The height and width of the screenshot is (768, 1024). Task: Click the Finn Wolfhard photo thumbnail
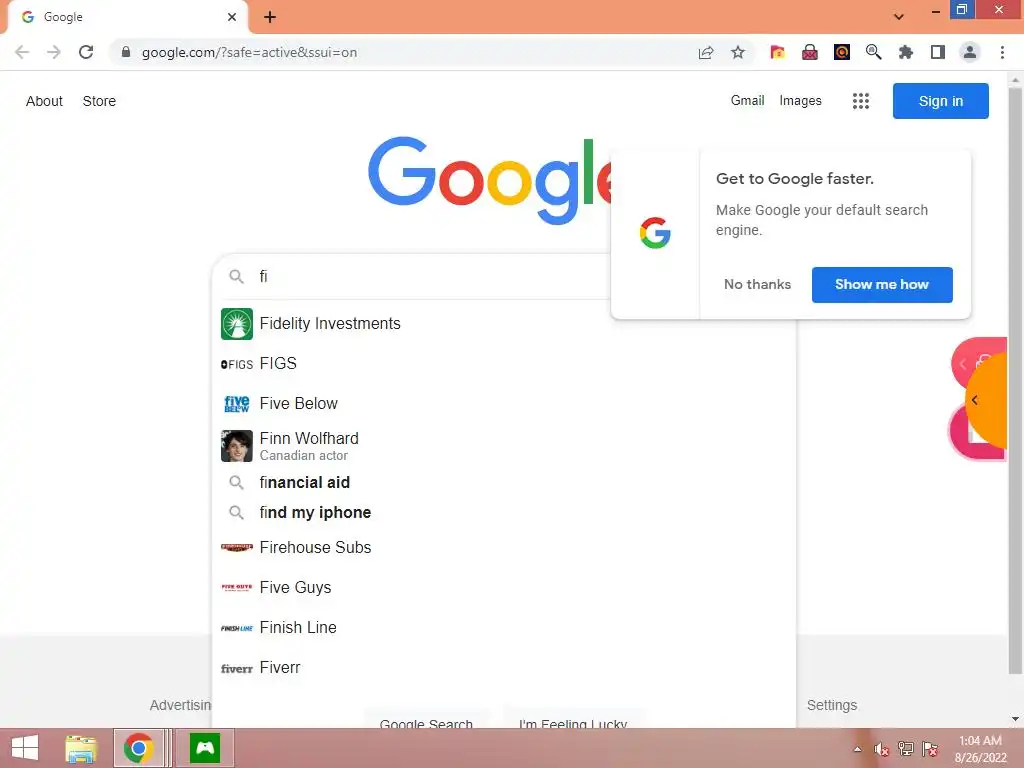tap(236, 446)
